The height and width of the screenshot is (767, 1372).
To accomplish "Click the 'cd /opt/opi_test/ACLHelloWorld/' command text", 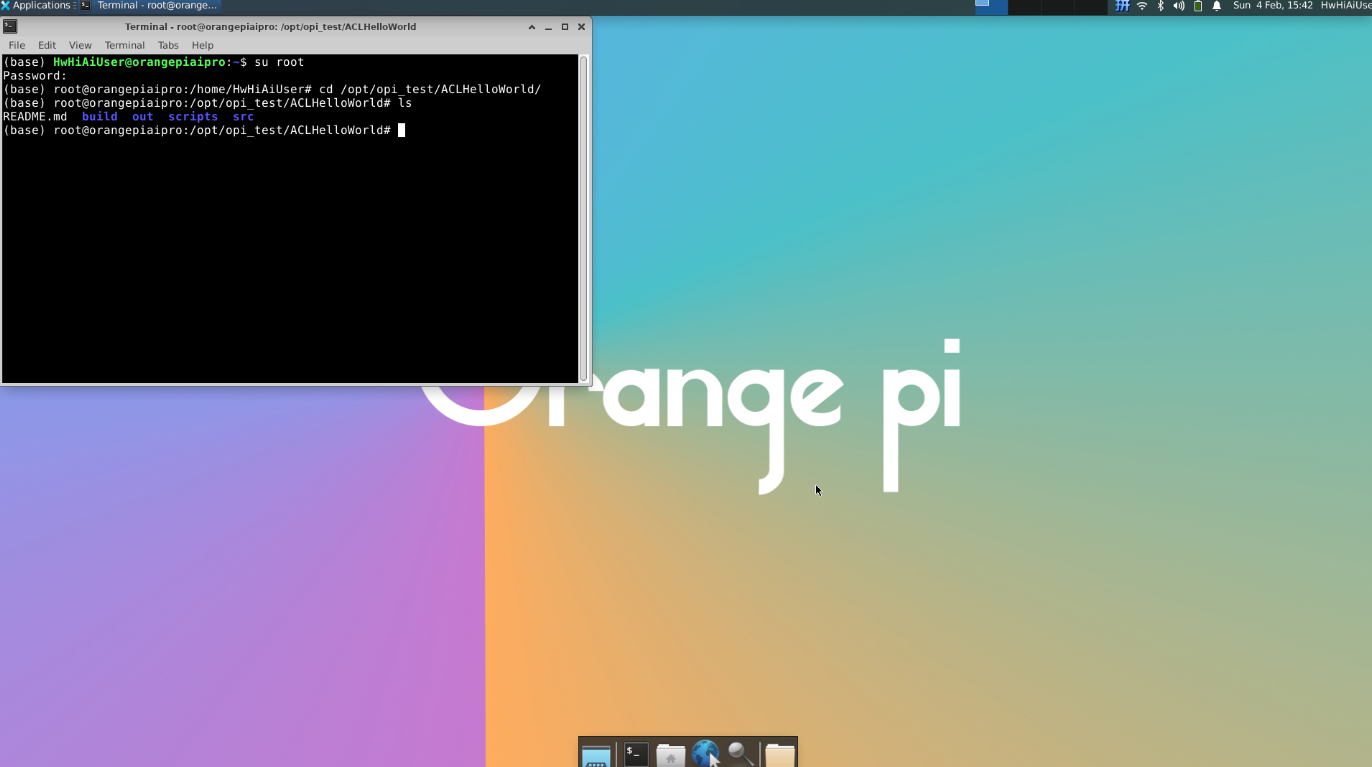I will (x=430, y=90).
